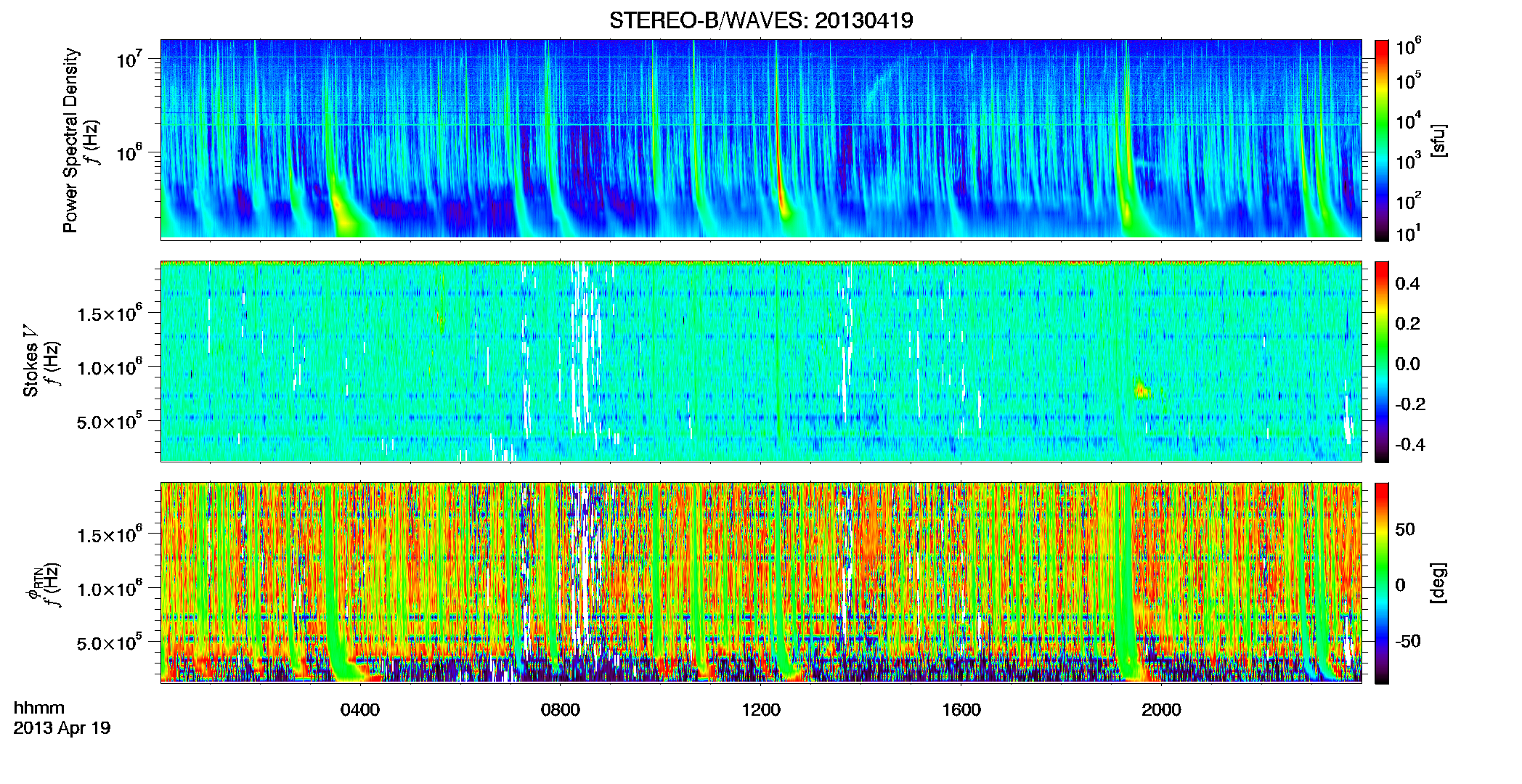Select the 1.0×10⁶ frequency tick of bottom panel

tap(110, 589)
